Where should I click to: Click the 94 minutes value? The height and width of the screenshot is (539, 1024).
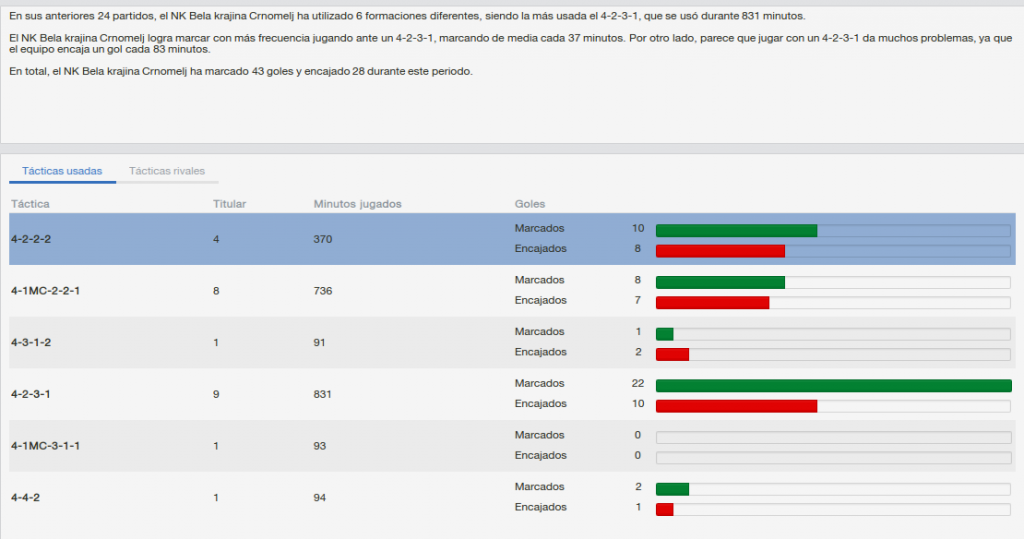[319, 497]
